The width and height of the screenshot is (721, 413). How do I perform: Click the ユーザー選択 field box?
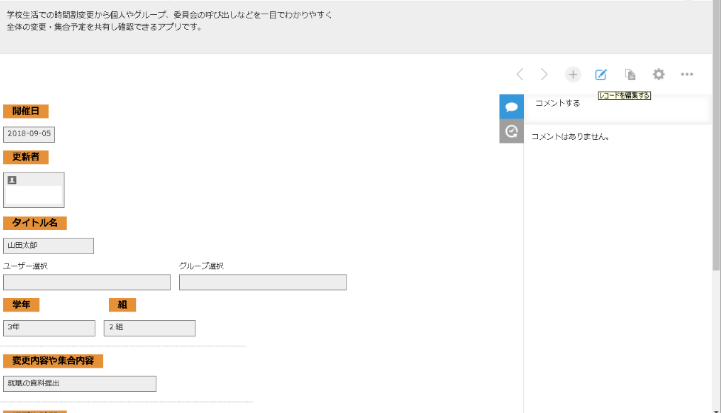[87, 282]
